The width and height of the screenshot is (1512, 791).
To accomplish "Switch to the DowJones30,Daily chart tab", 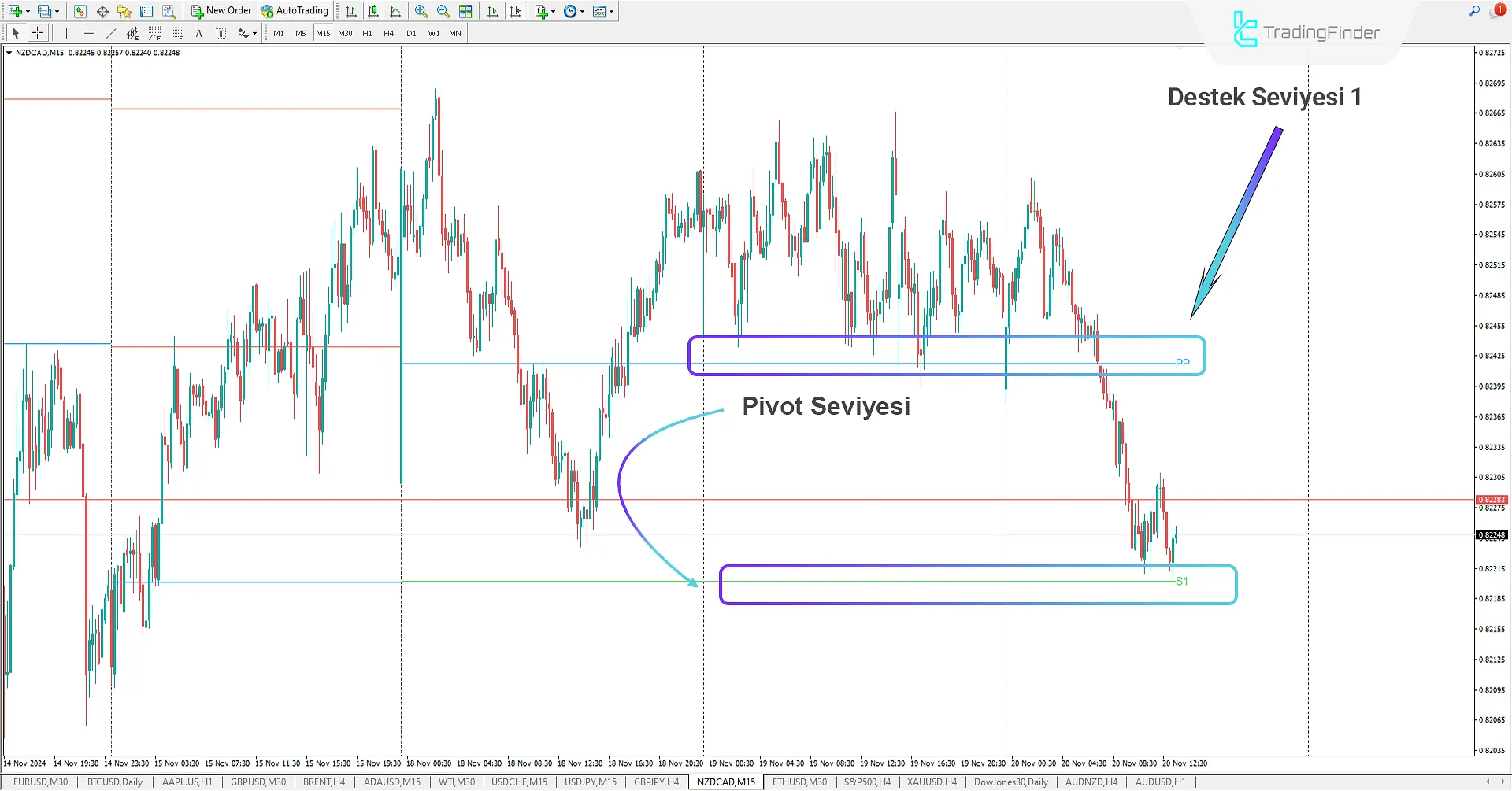I will 1010,782.
